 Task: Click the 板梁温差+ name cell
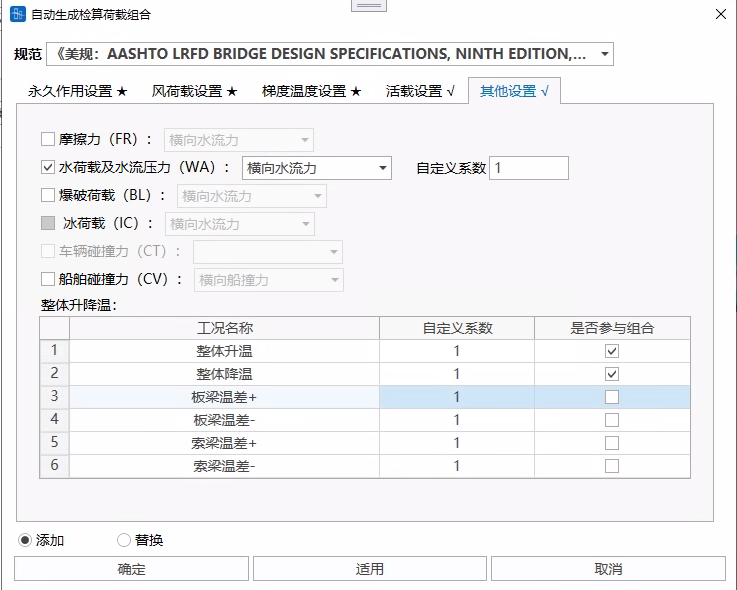pyautogui.click(x=224, y=397)
